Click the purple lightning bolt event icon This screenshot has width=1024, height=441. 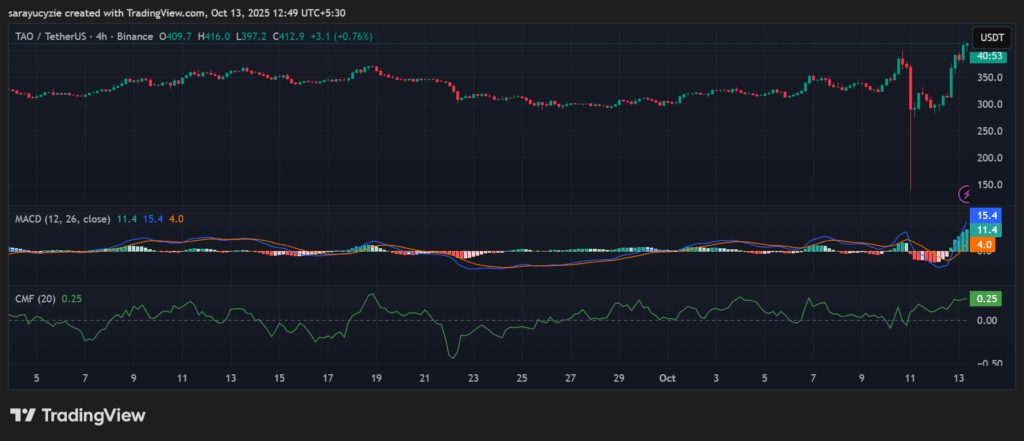click(x=966, y=194)
